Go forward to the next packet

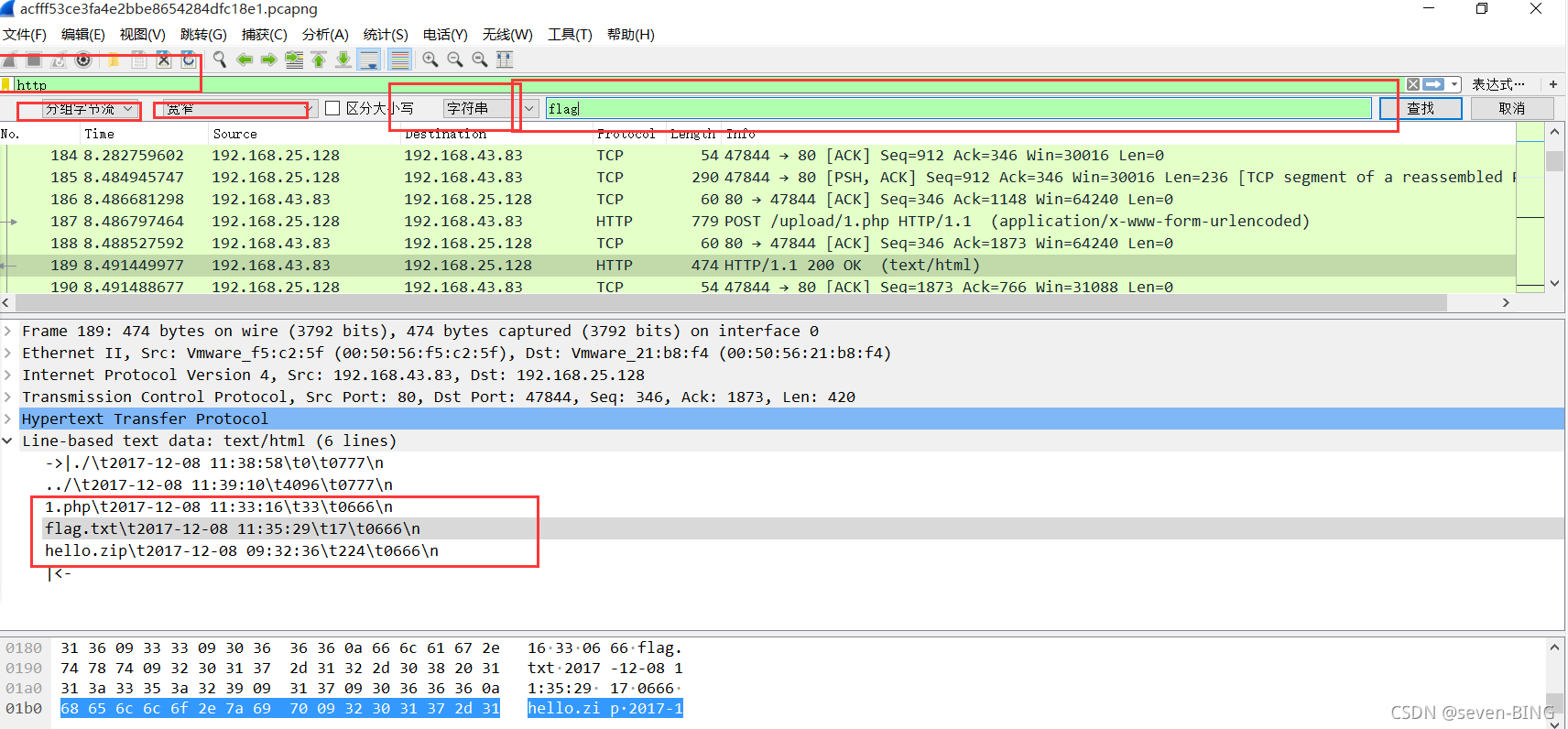point(269,60)
